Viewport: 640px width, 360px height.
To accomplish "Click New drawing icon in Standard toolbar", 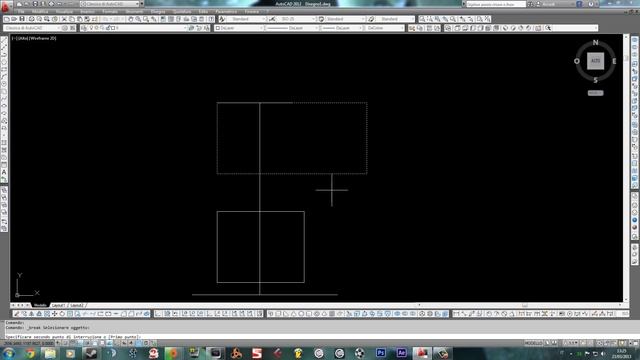I will coord(7,19).
